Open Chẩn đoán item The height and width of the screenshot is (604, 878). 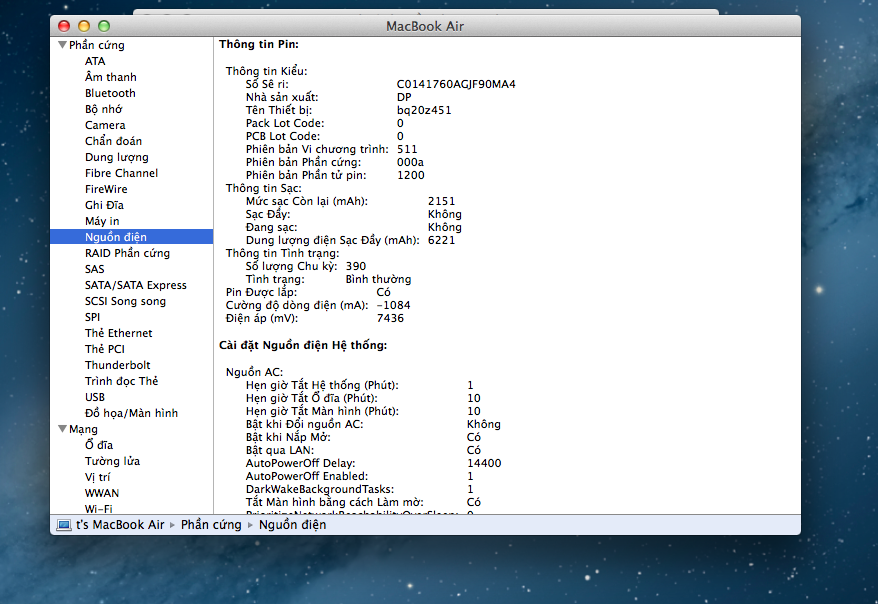[113, 141]
